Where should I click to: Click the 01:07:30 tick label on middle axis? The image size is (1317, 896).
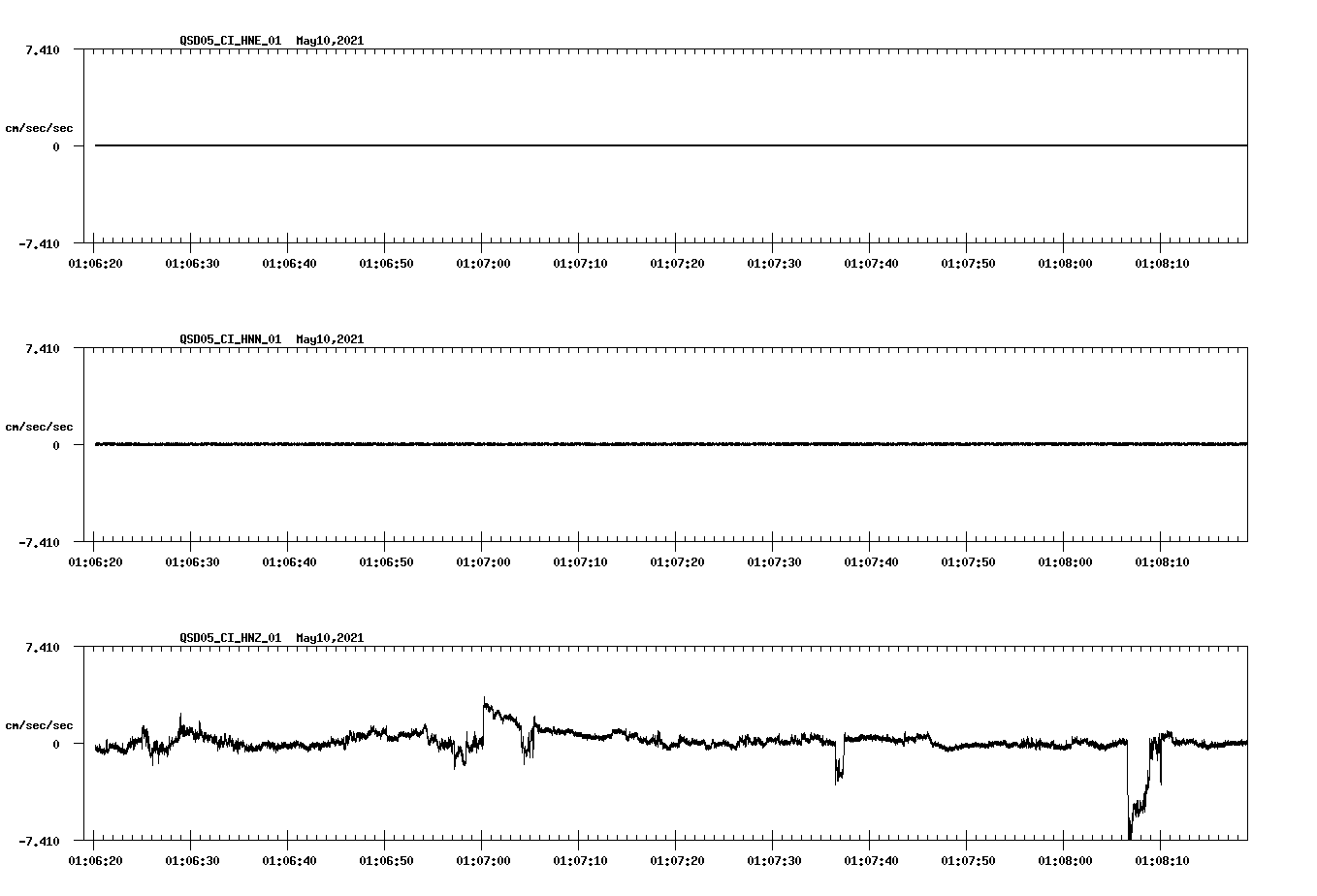(775, 560)
